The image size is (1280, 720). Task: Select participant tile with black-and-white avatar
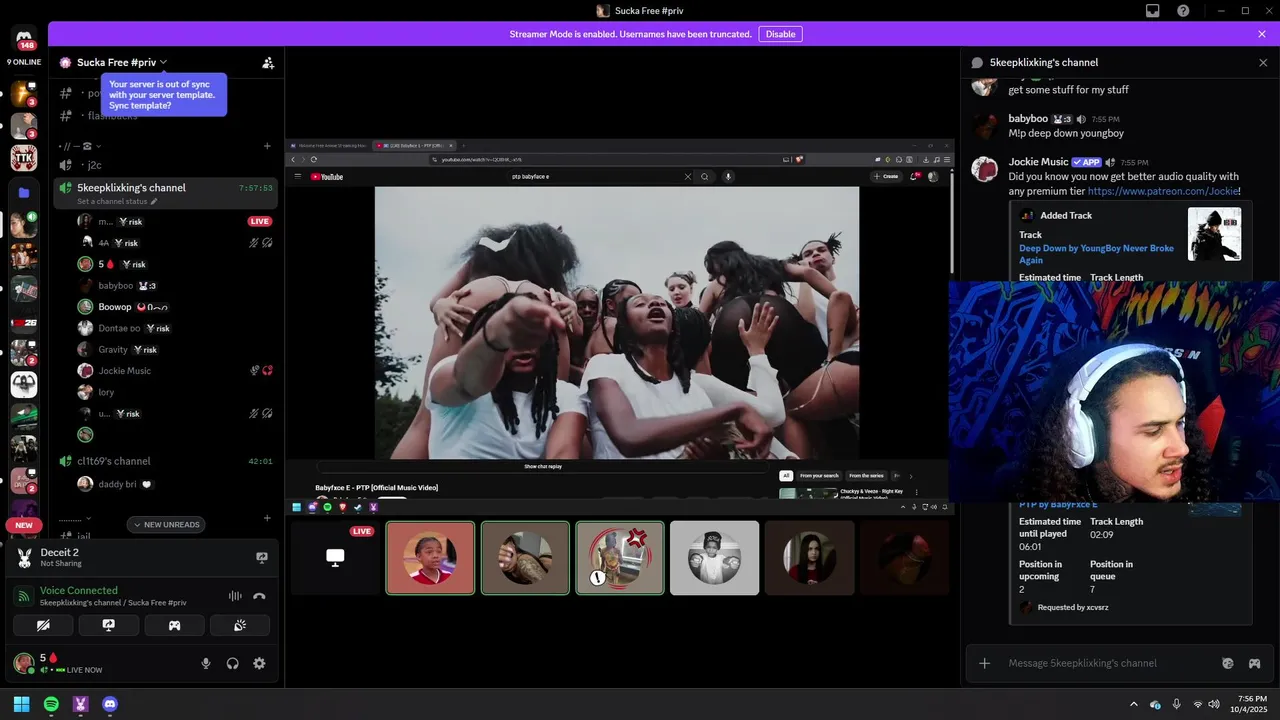(714, 558)
